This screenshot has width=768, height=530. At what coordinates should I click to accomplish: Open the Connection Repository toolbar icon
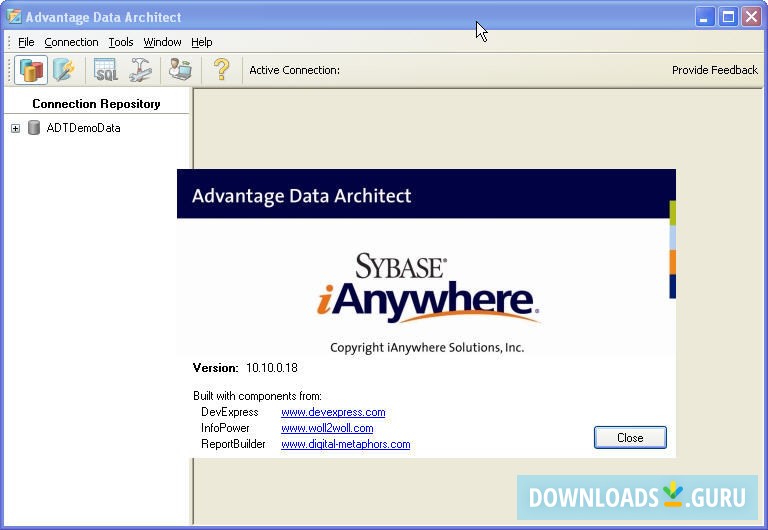[31, 70]
